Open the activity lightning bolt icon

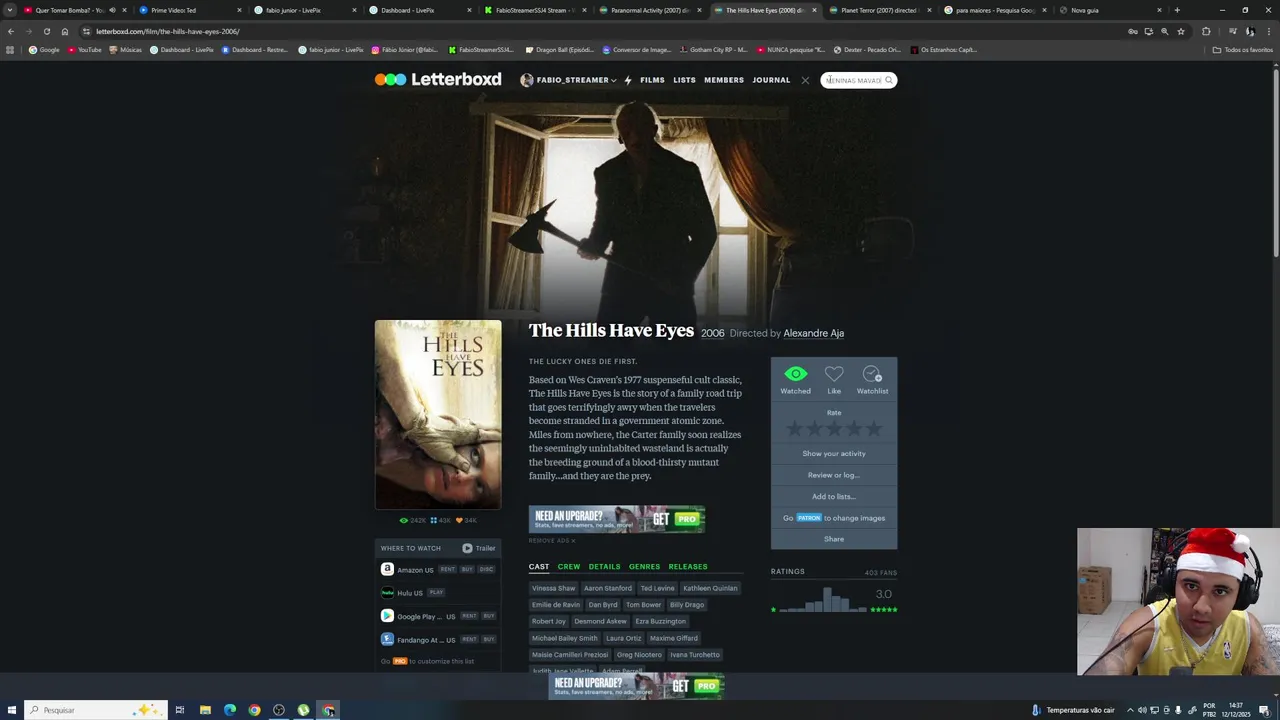(628, 80)
